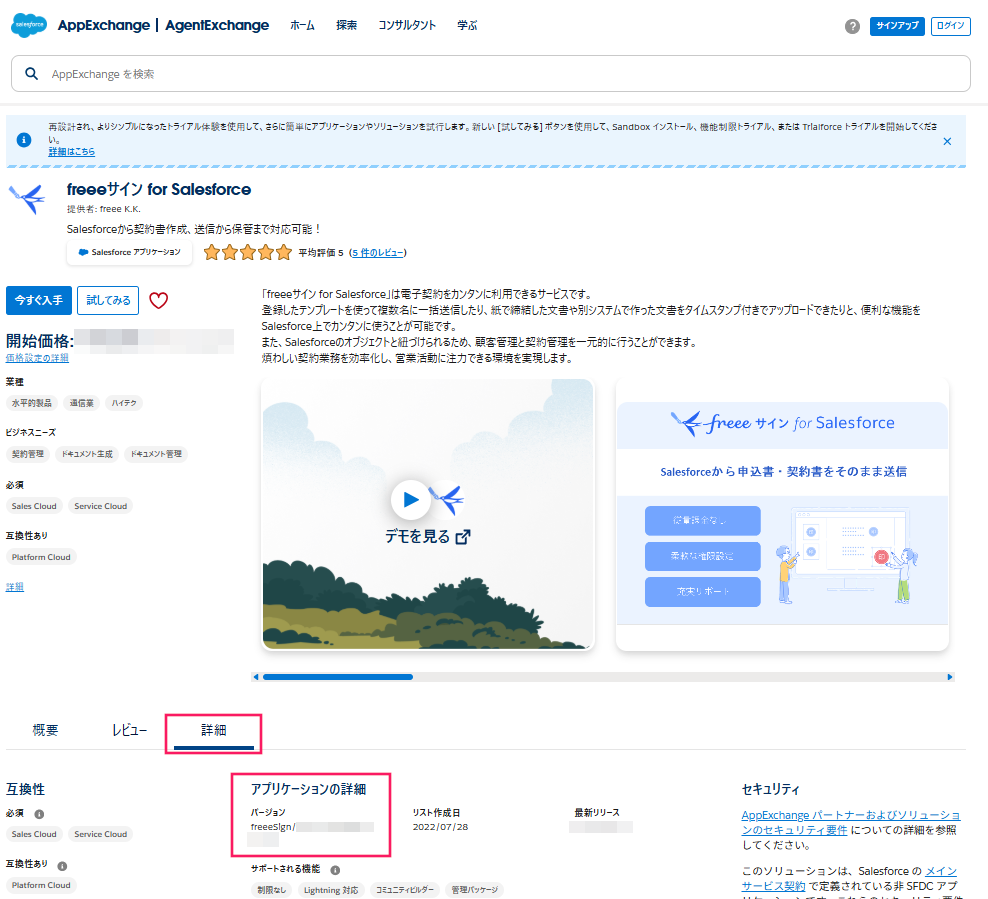Add app to favorites heart icon
This screenshot has width=988, height=899.
point(158,301)
